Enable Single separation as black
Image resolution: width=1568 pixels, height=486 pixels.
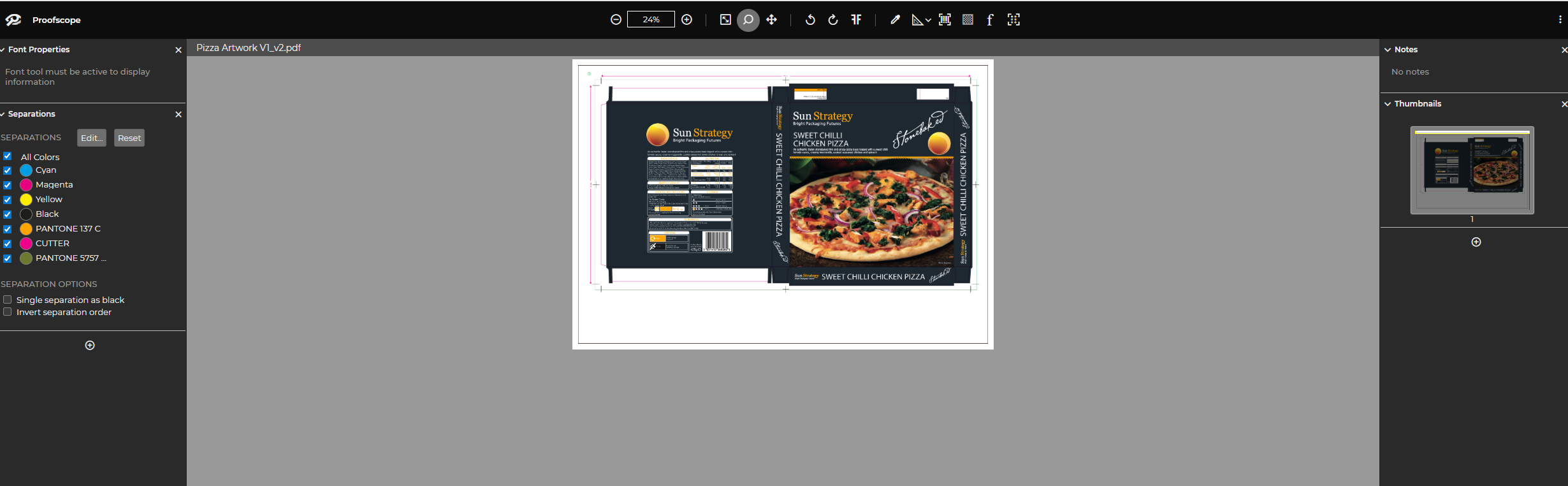[x=8, y=300]
